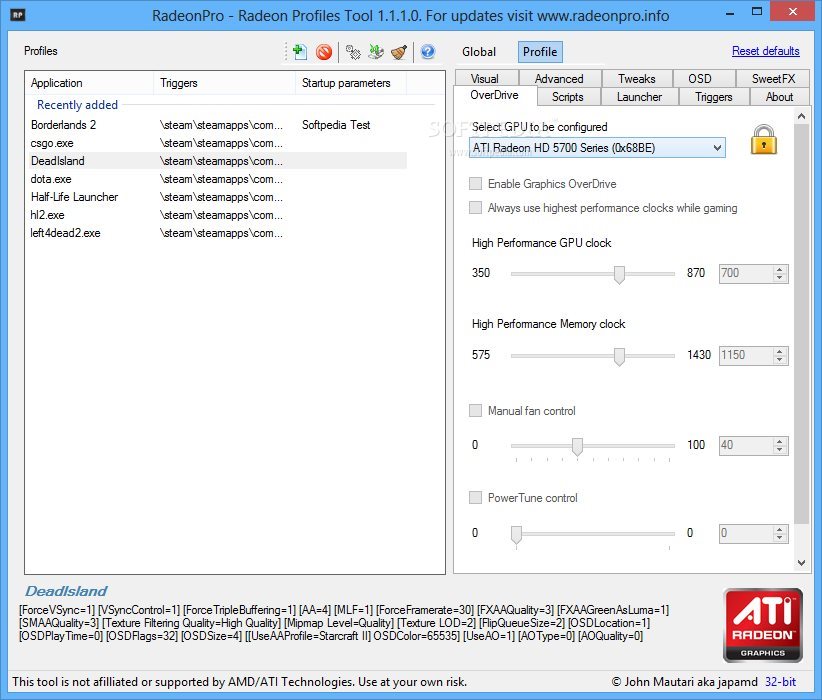822x700 pixels.
Task: Open the About tab
Action: pyautogui.click(x=780, y=96)
